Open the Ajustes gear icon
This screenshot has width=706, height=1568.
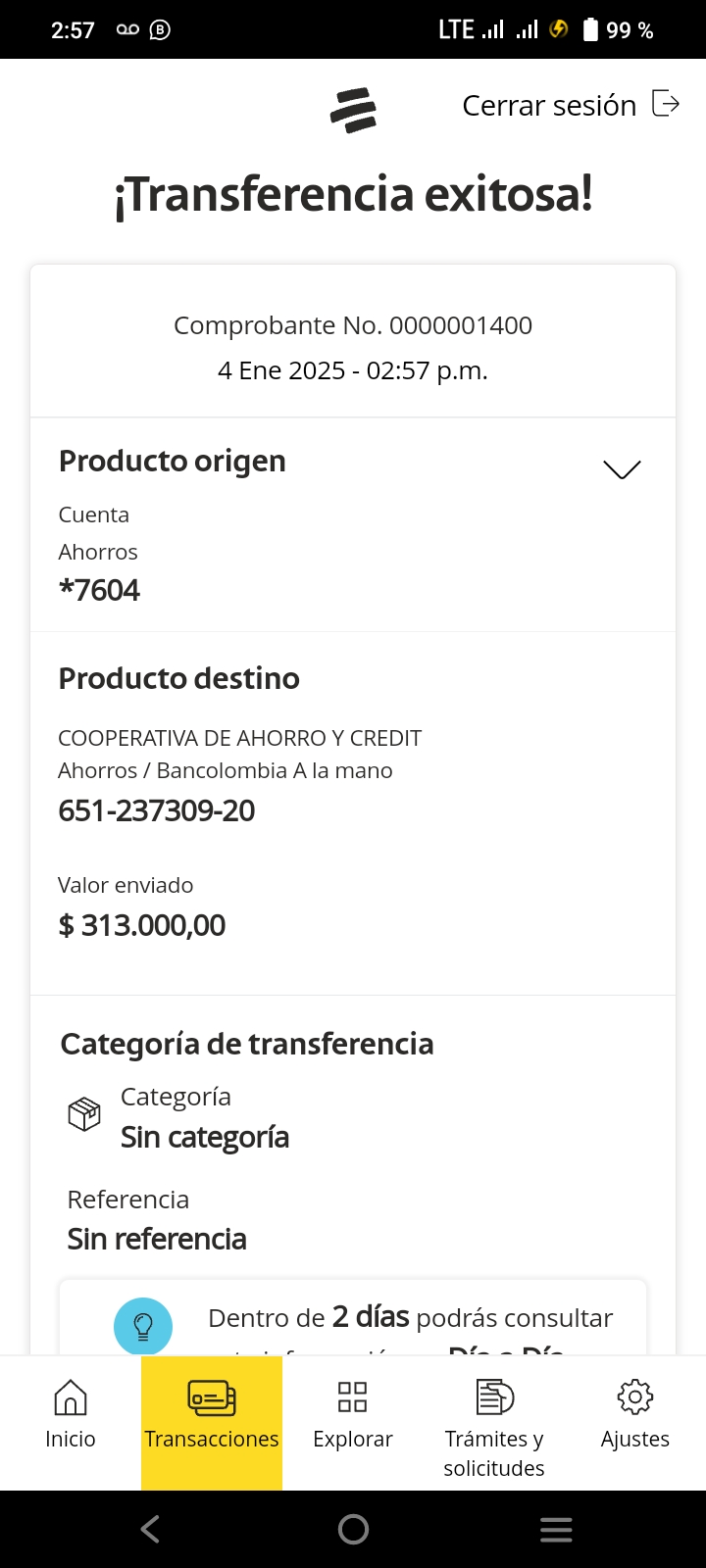(x=634, y=1396)
